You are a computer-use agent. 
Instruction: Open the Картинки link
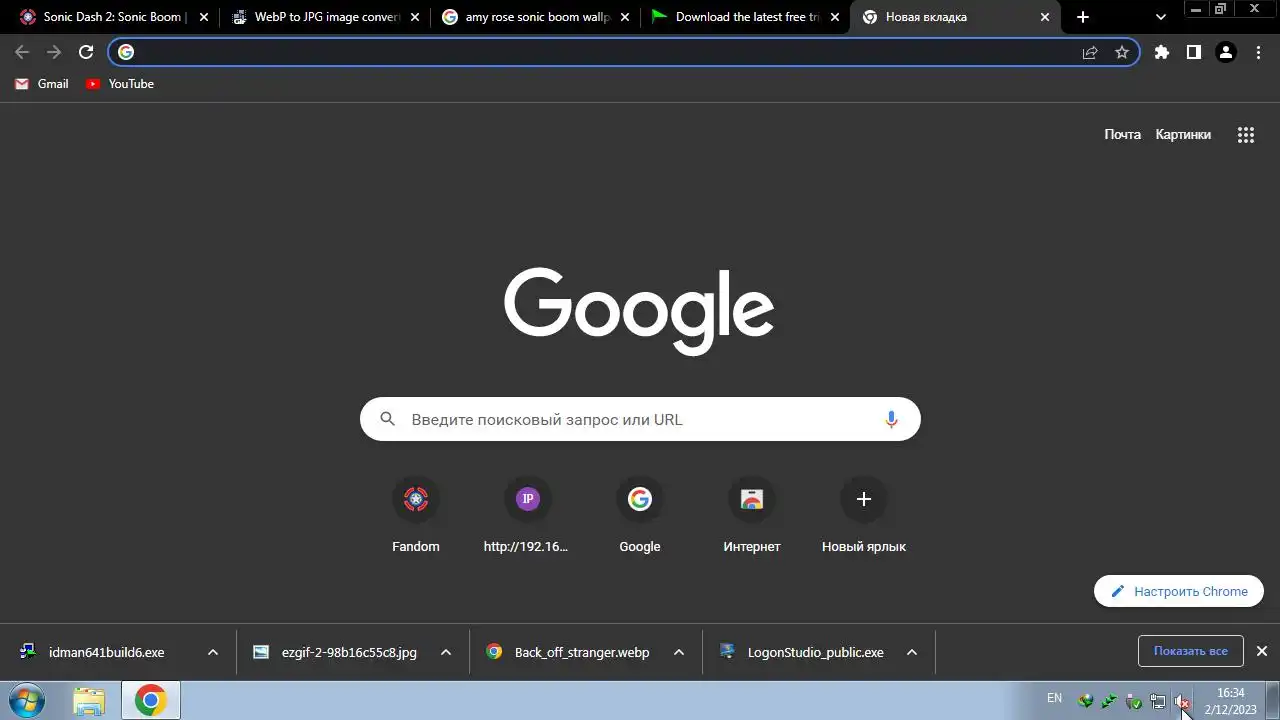[x=1183, y=134]
